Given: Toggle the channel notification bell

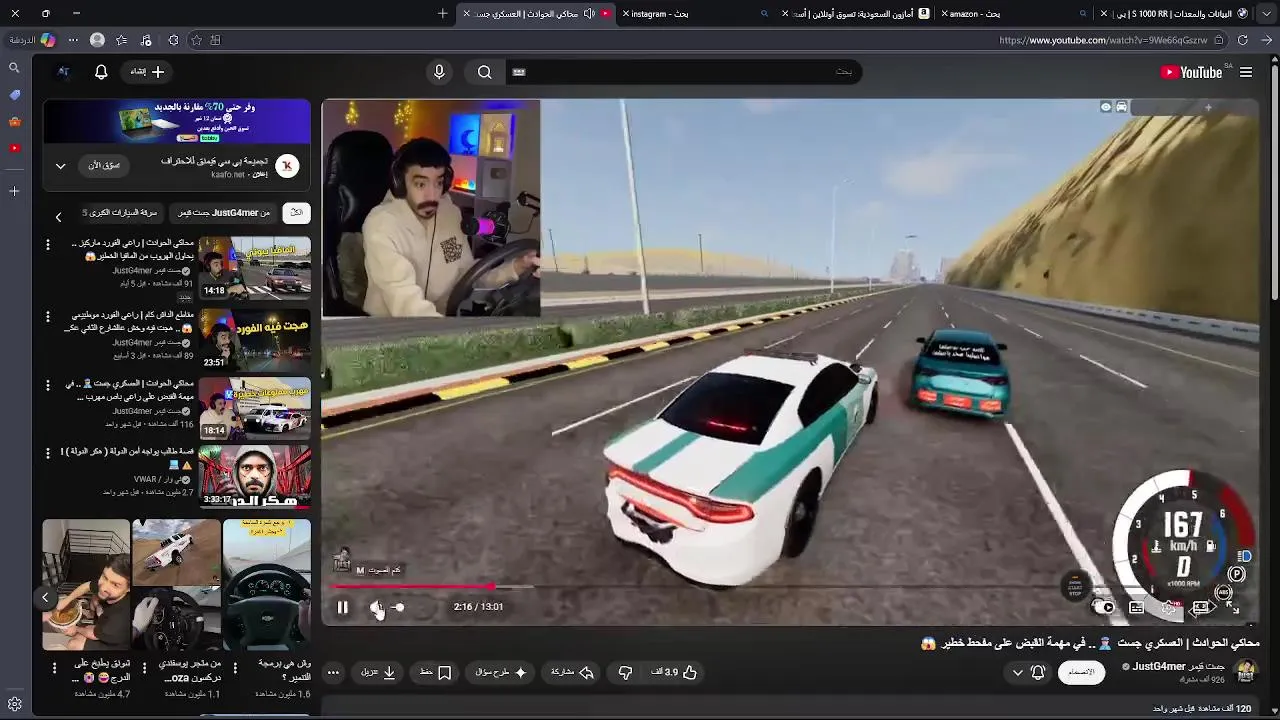Looking at the screenshot, I should 1038,673.
